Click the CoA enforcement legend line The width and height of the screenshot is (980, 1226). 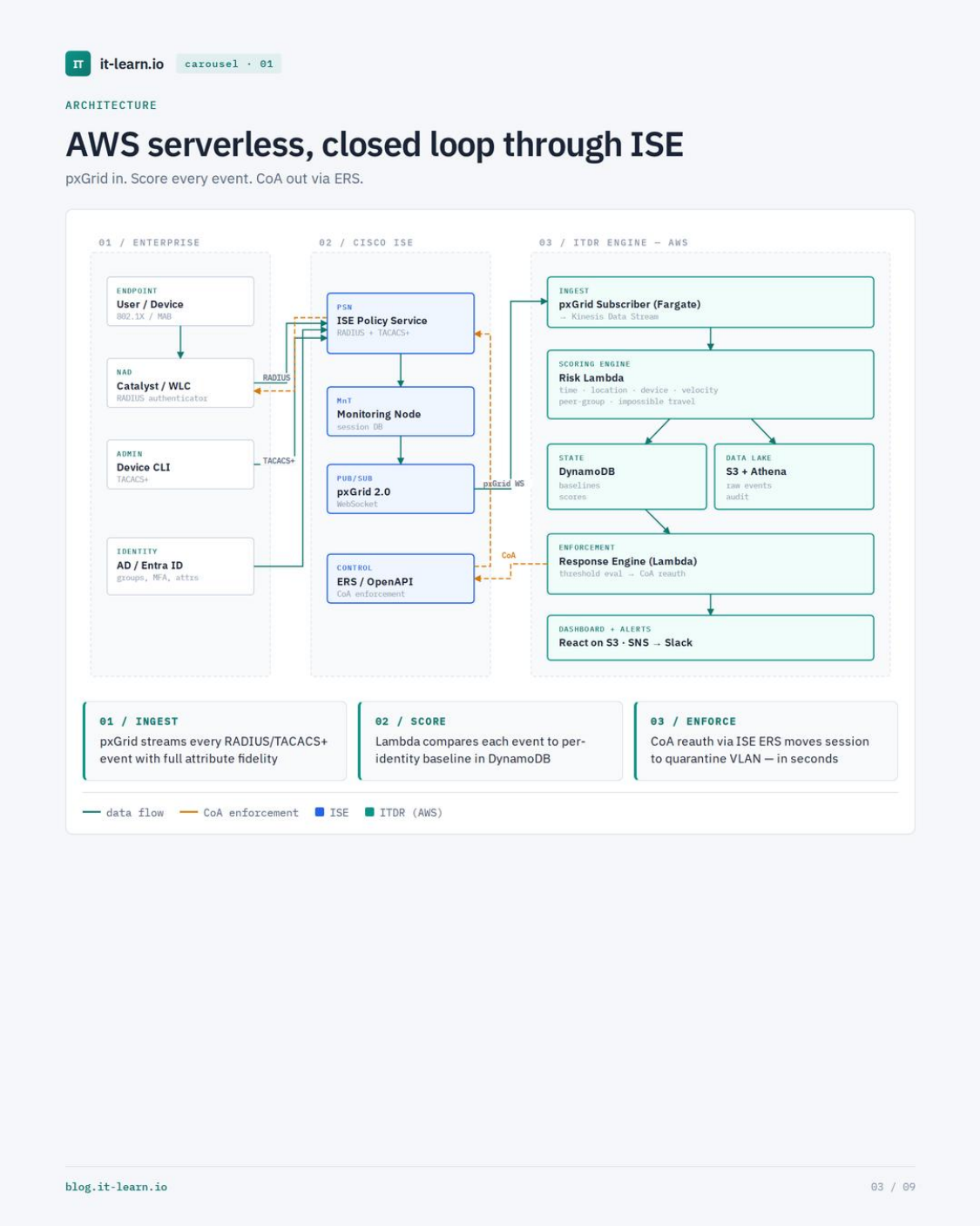188,812
